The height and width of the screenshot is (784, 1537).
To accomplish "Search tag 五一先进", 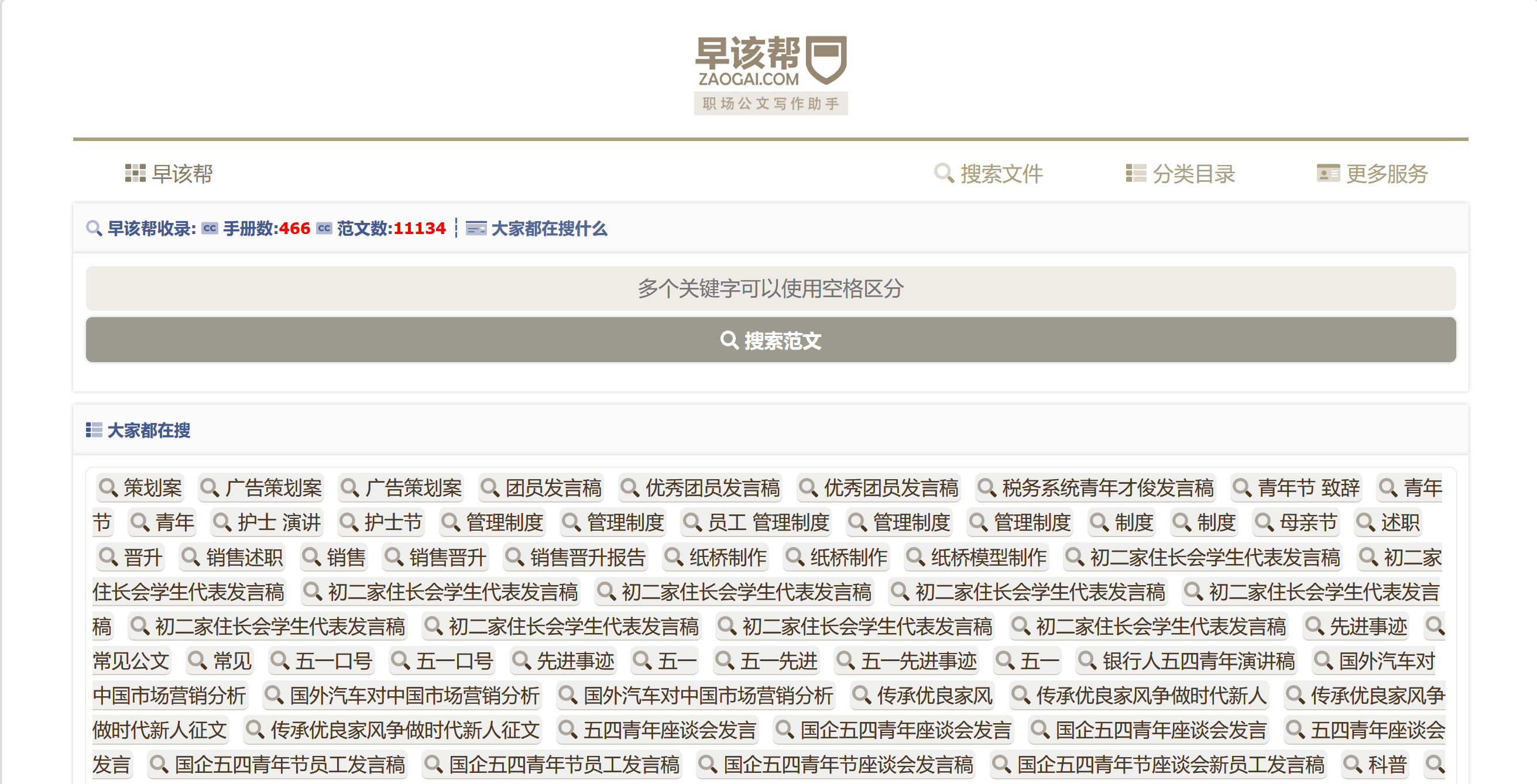I will tap(767, 661).
